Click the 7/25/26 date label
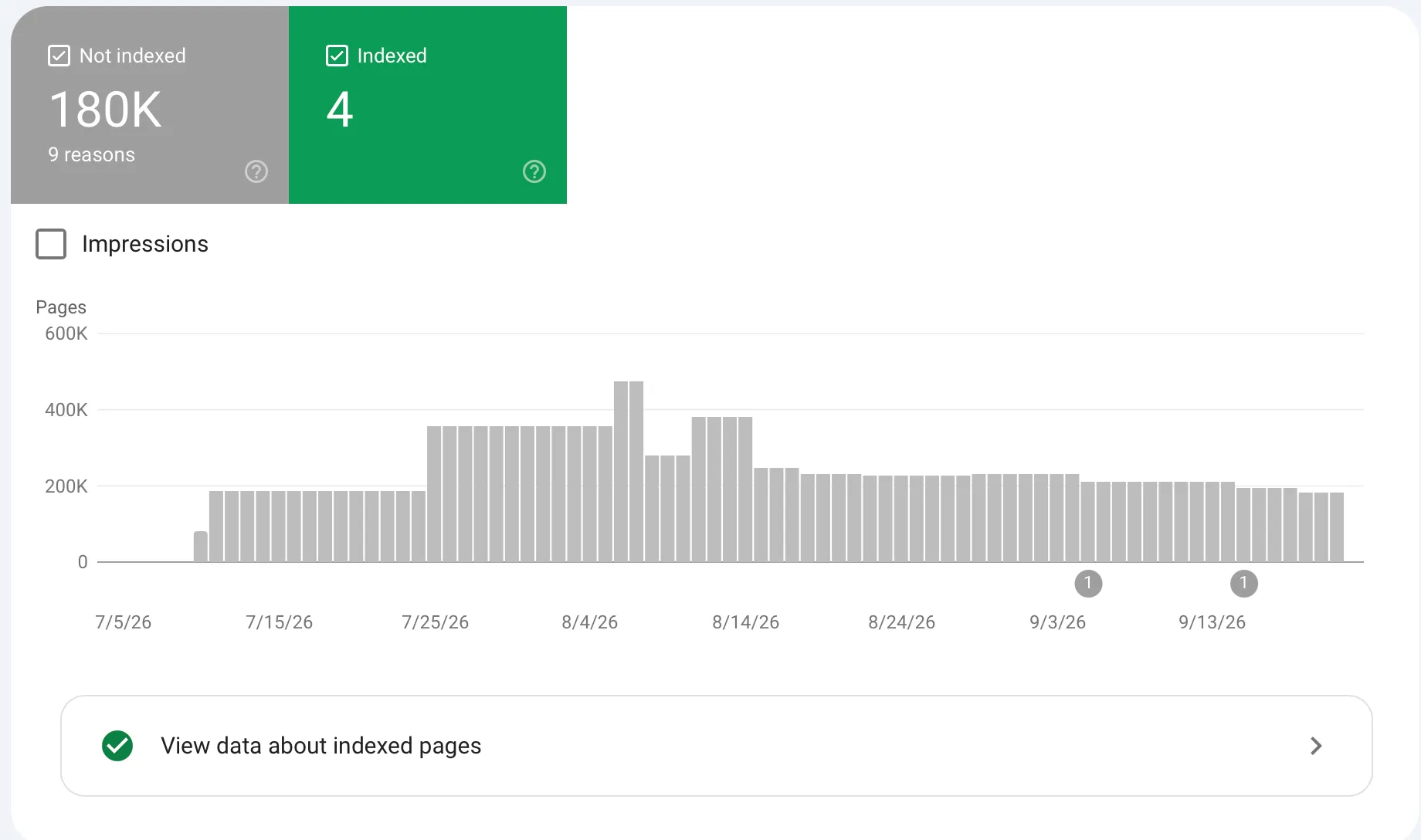Viewport: 1421px width, 840px height. pyautogui.click(x=436, y=622)
